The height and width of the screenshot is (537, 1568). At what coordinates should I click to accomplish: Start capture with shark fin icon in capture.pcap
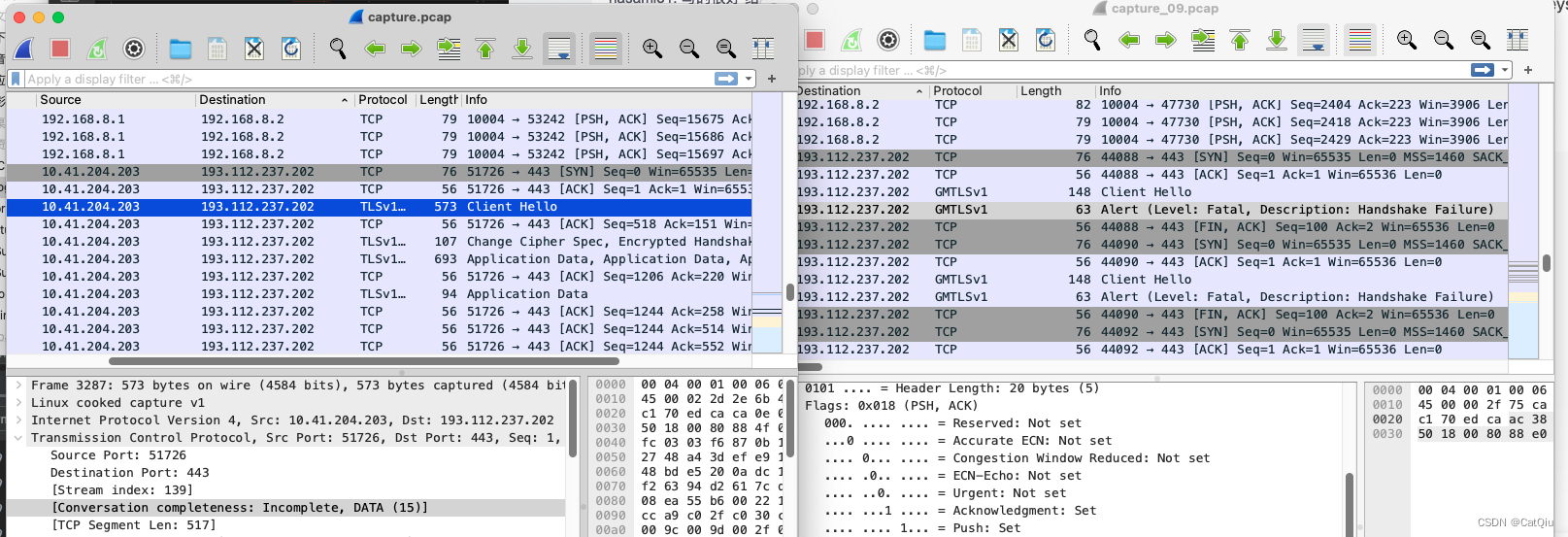point(24,49)
